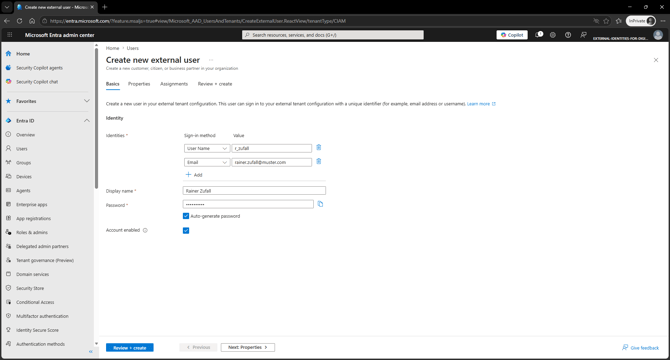Click the feedback icon in header
670x360 pixels.
click(583, 35)
